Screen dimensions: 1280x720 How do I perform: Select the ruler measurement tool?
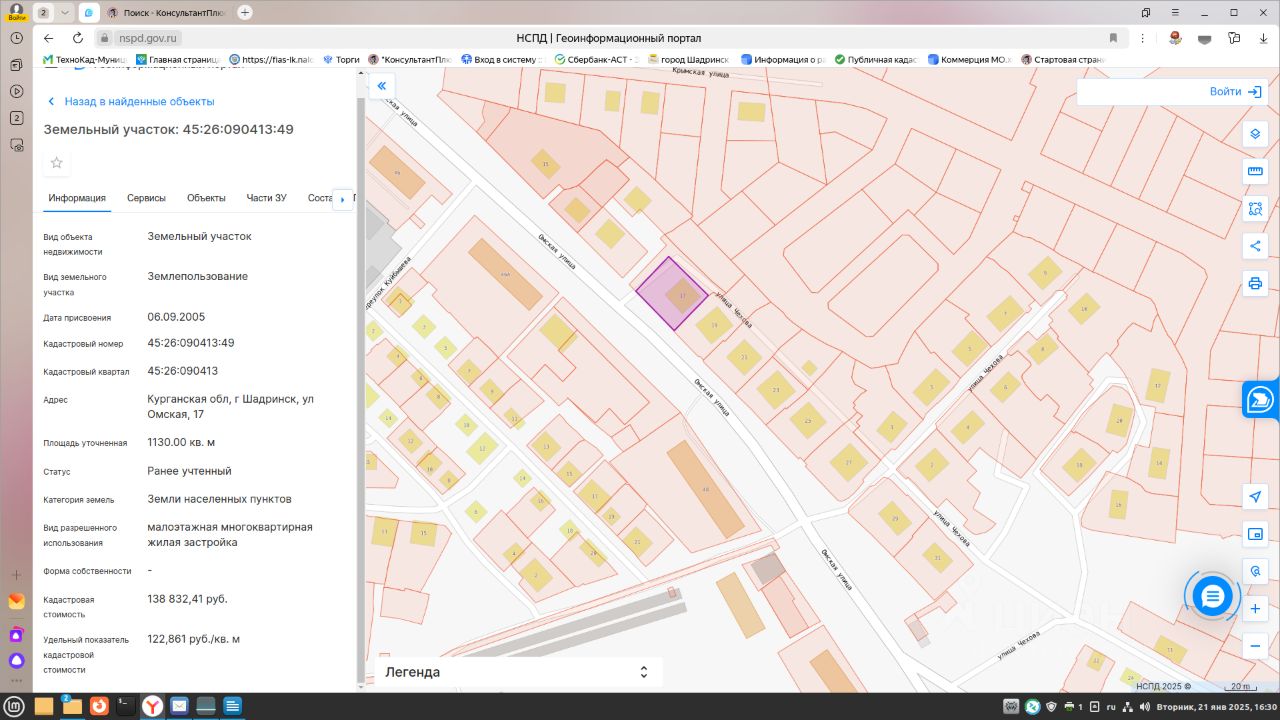click(1255, 171)
